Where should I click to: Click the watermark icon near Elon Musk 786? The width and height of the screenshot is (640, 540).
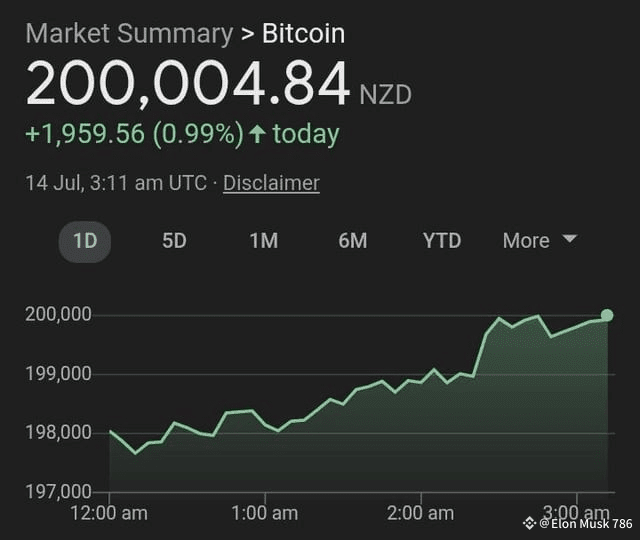click(x=530, y=523)
